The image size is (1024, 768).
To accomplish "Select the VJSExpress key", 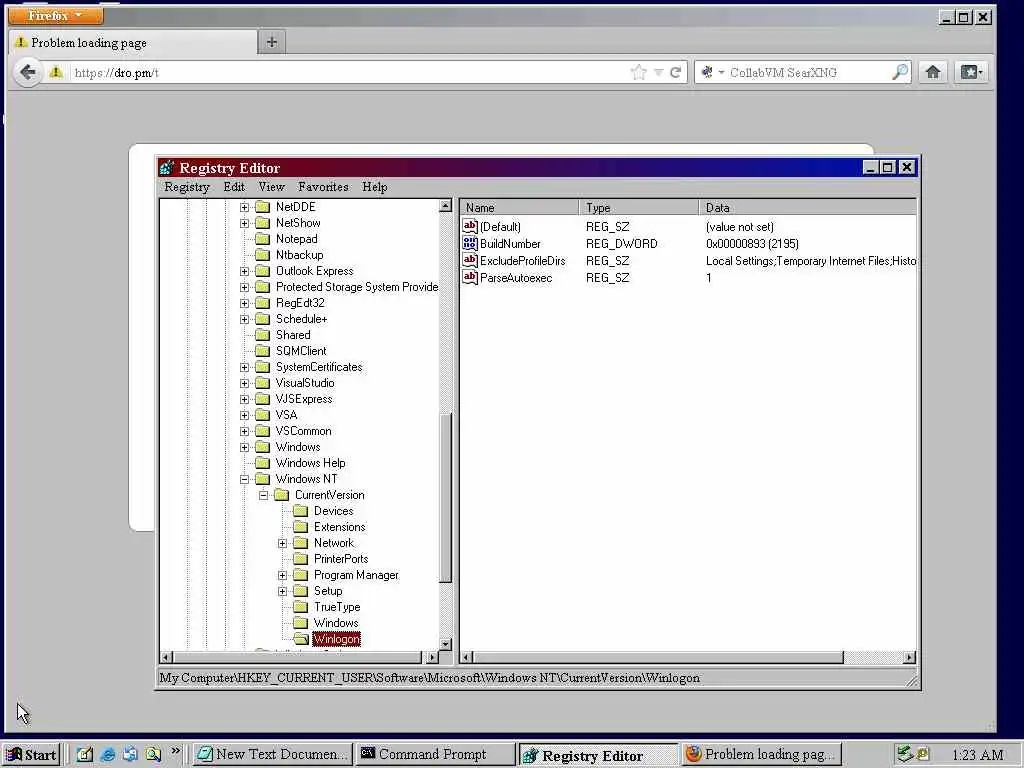I will (304, 399).
